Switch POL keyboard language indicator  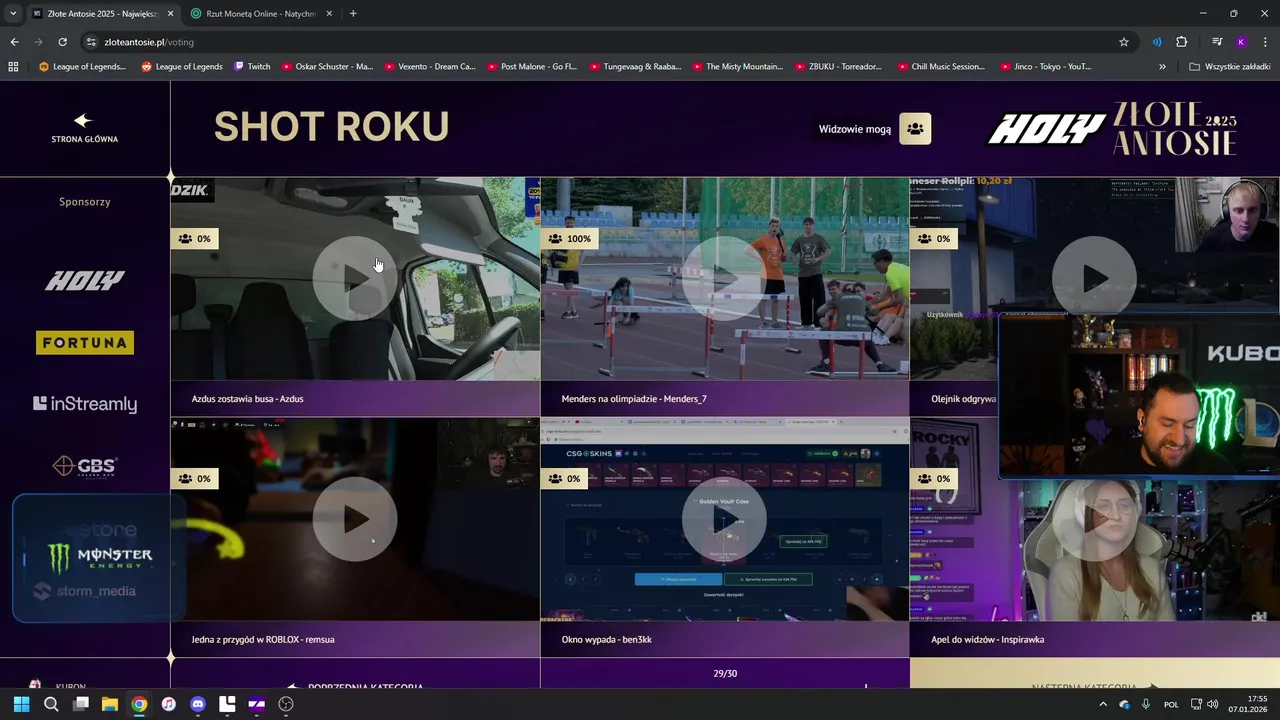click(1171, 704)
